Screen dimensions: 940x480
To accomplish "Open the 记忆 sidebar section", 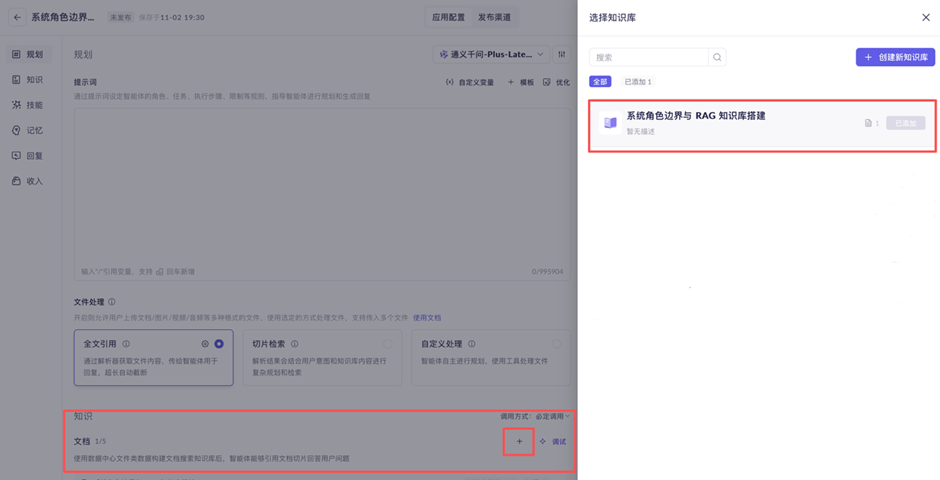I will click(x=29, y=130).
